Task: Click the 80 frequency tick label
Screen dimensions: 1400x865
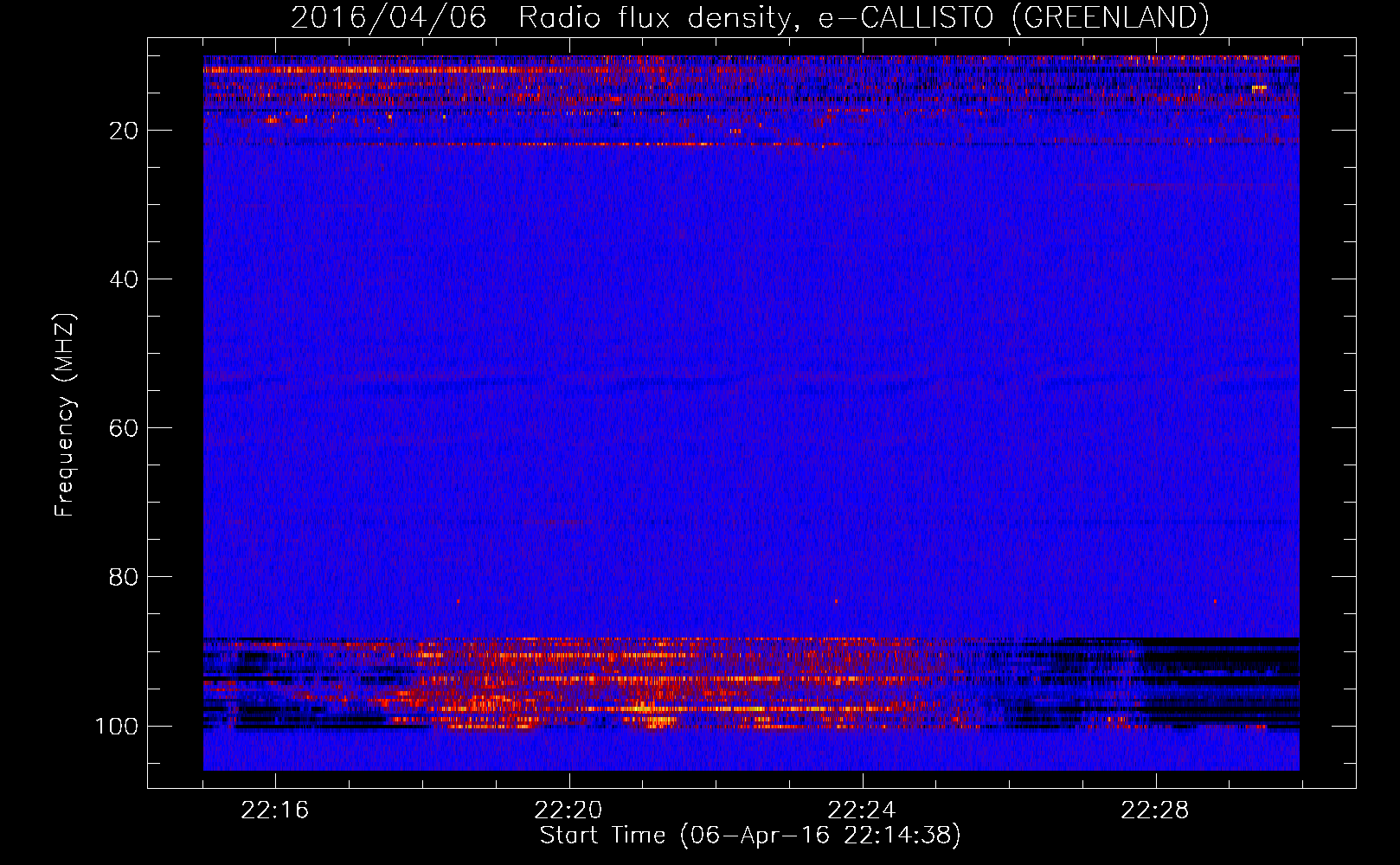Action: tap(124, 577)
